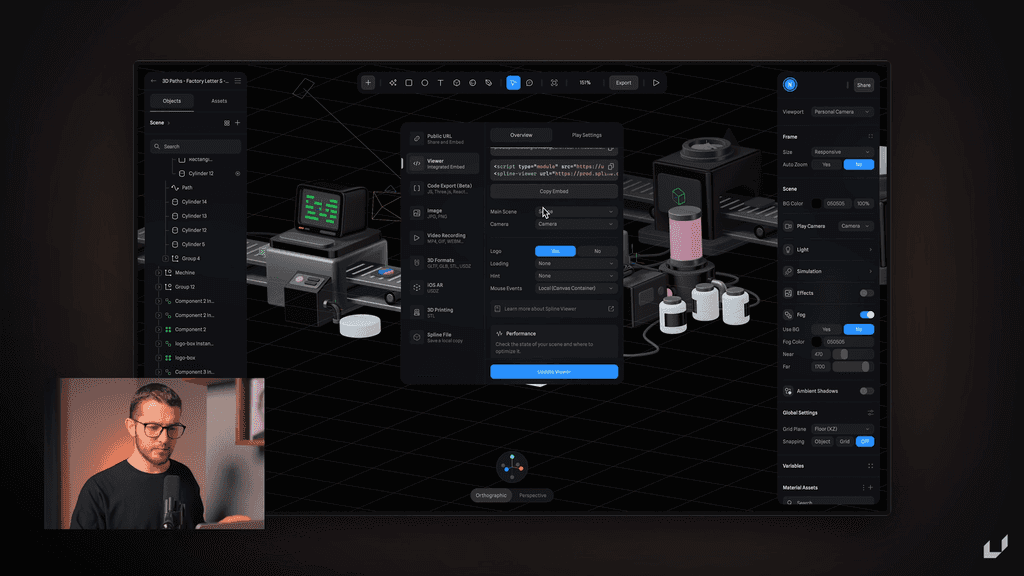Image resolution: width=1024 pixels, height=576 pixels.
Task: Click the Fog Color swatch
Action: pyautogui.click(x=816, y=342)
